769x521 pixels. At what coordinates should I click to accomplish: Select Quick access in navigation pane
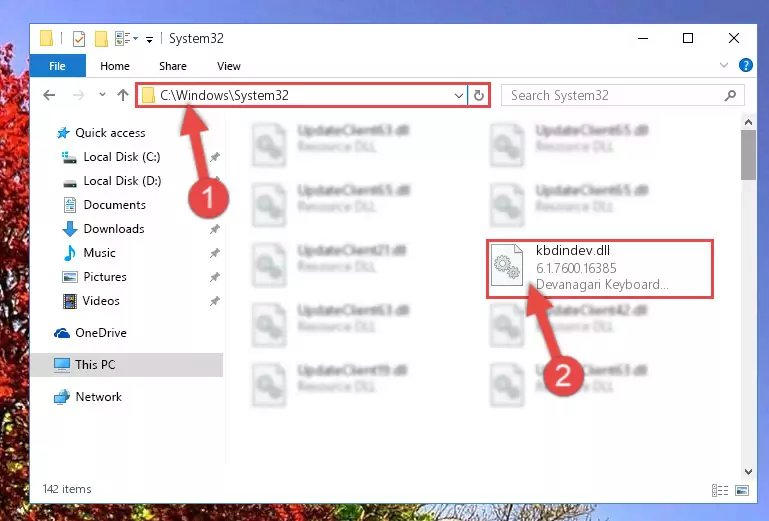[110, 132]
